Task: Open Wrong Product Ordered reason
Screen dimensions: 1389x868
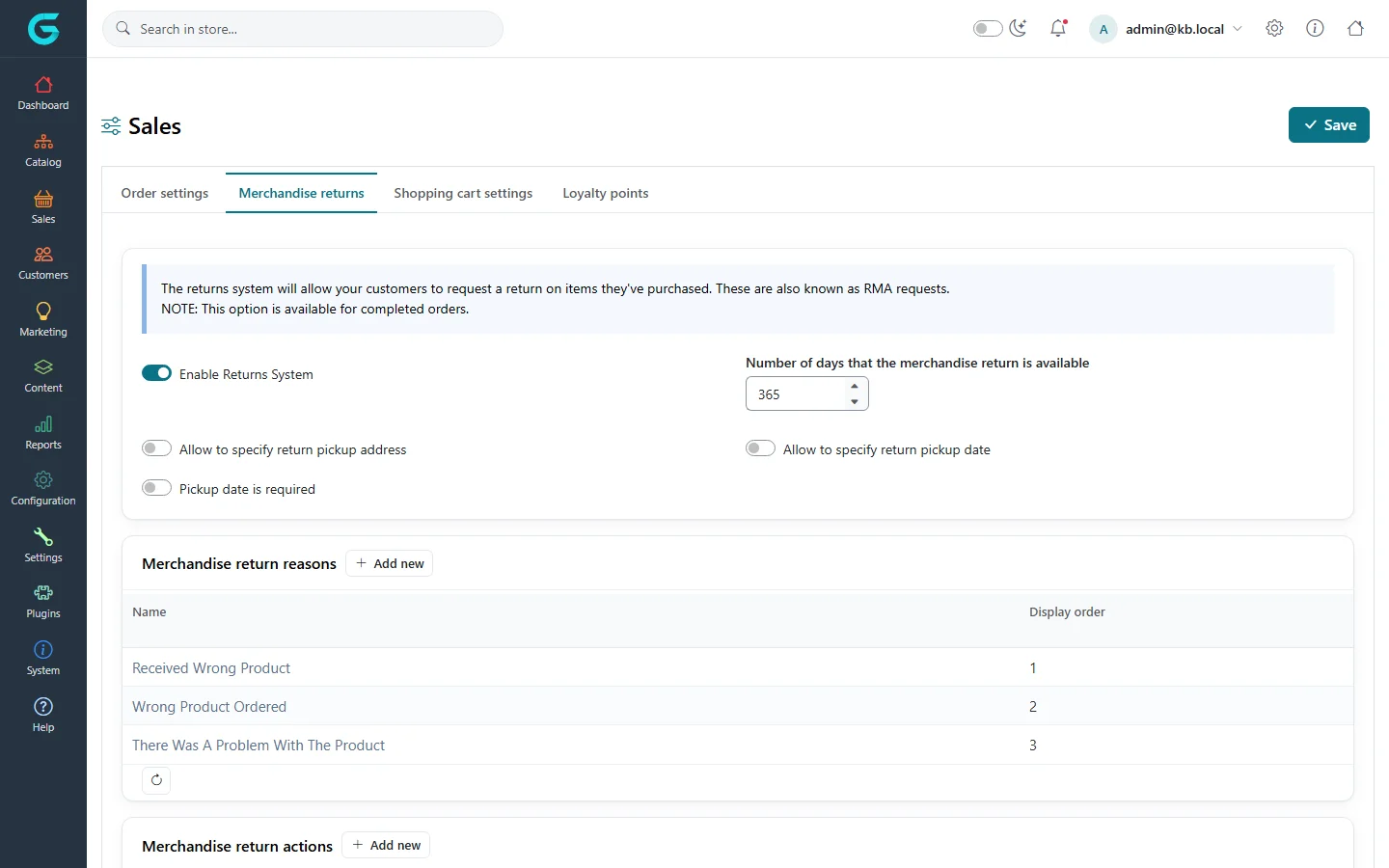Action: tap(209, 706)
